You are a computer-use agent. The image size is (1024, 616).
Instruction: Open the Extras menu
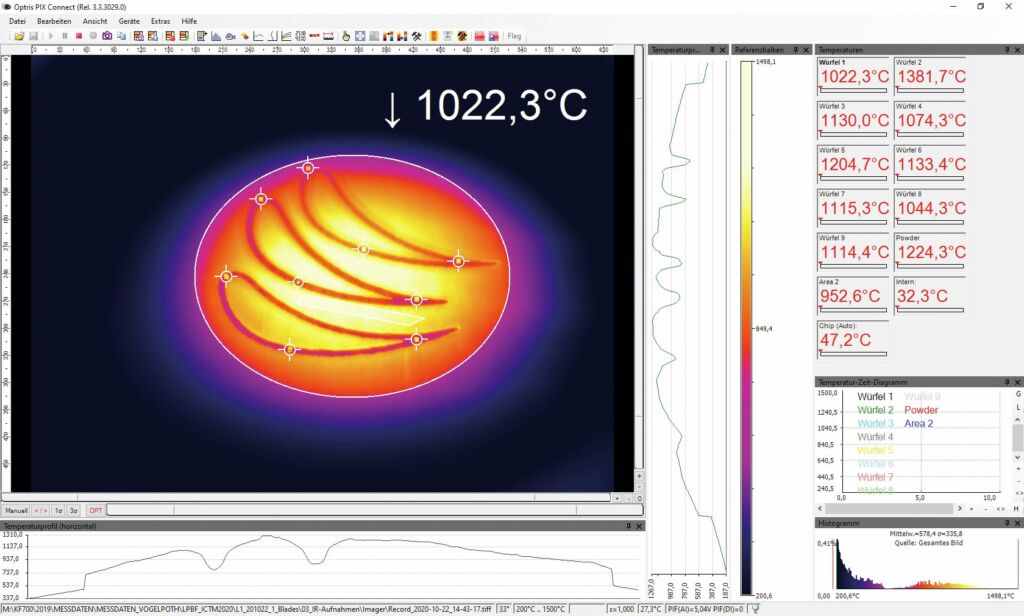160,21
